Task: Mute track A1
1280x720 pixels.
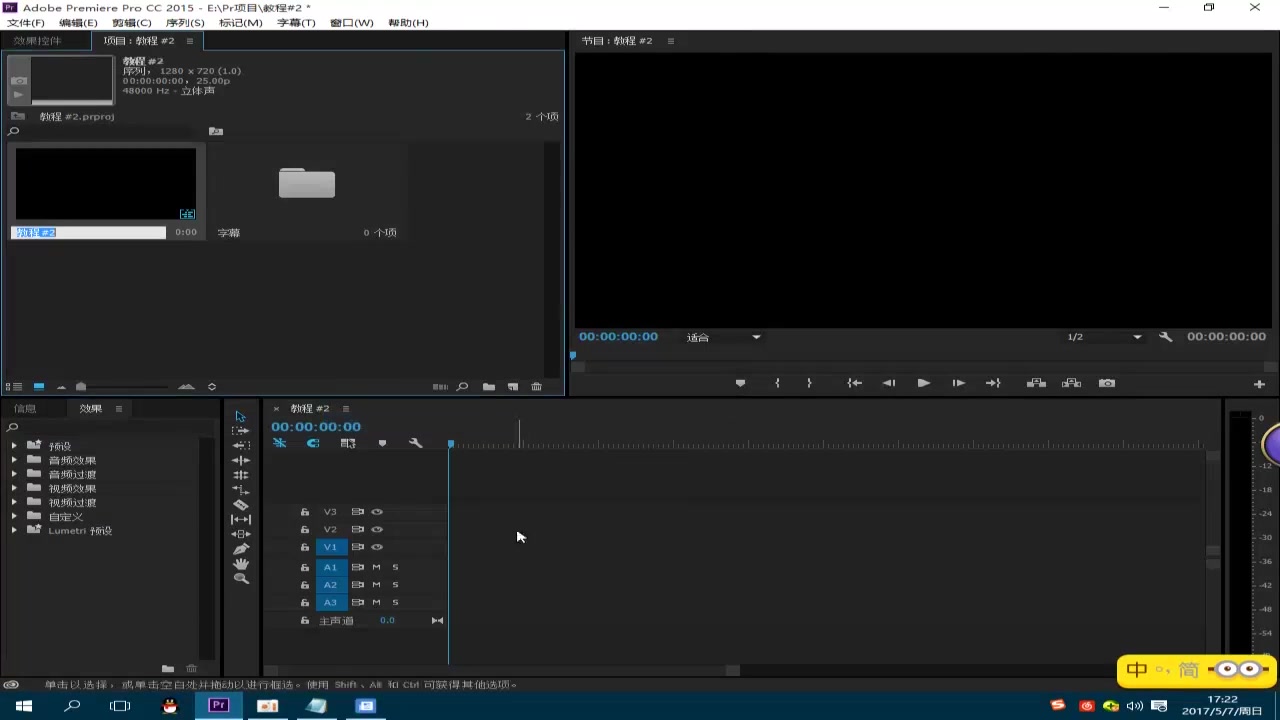Action: coord(376,567)
